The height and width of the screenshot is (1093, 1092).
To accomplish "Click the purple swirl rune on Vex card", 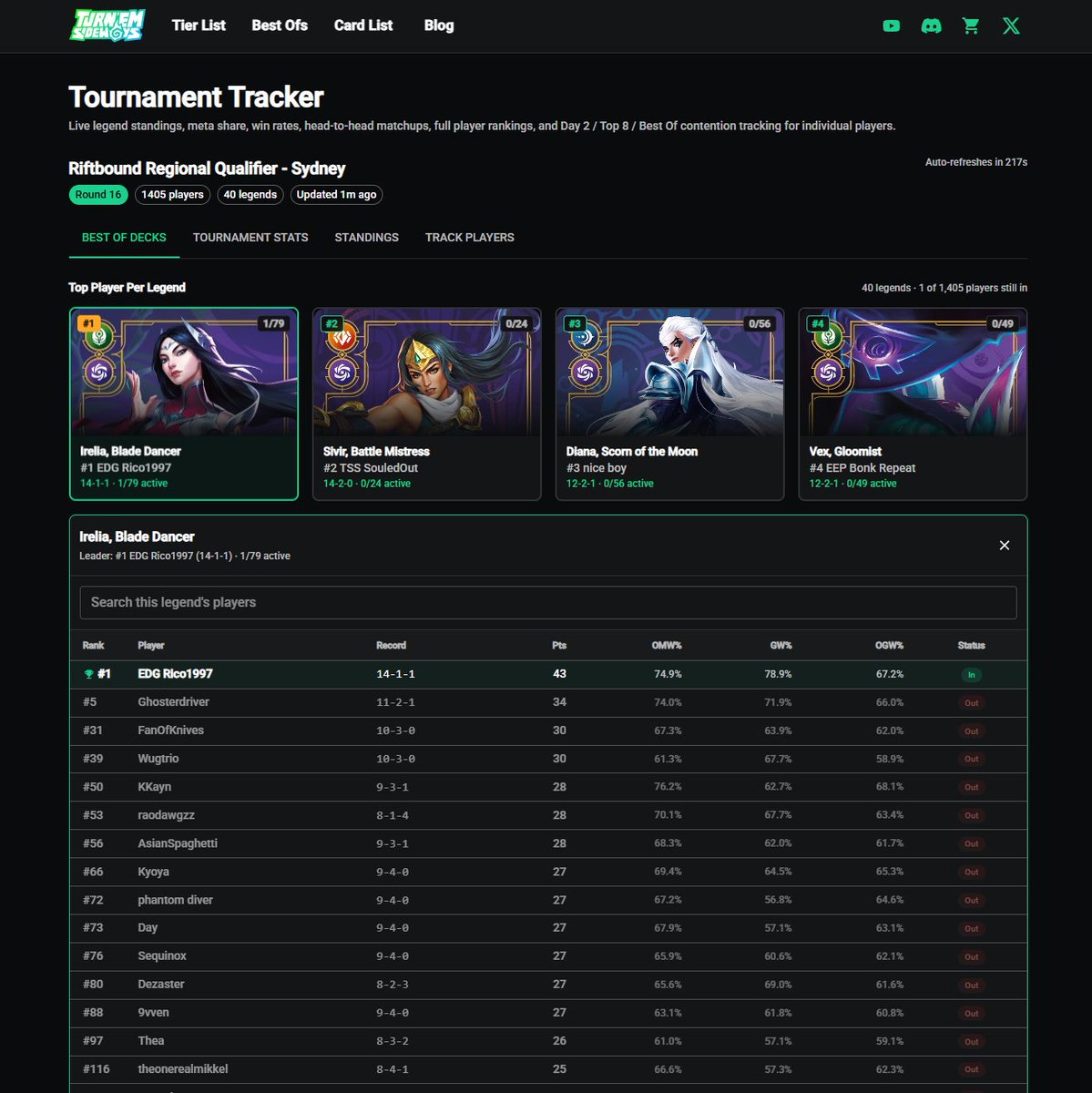I will click(x=829, y=372).
